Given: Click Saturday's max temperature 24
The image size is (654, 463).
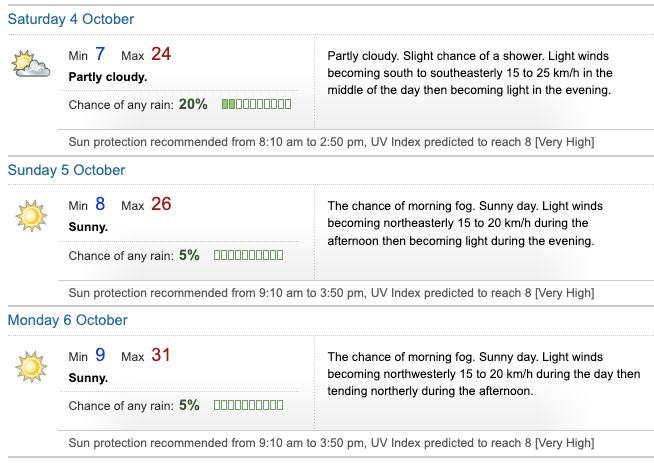Looking at the screenshot, I should tap(161, 54).
